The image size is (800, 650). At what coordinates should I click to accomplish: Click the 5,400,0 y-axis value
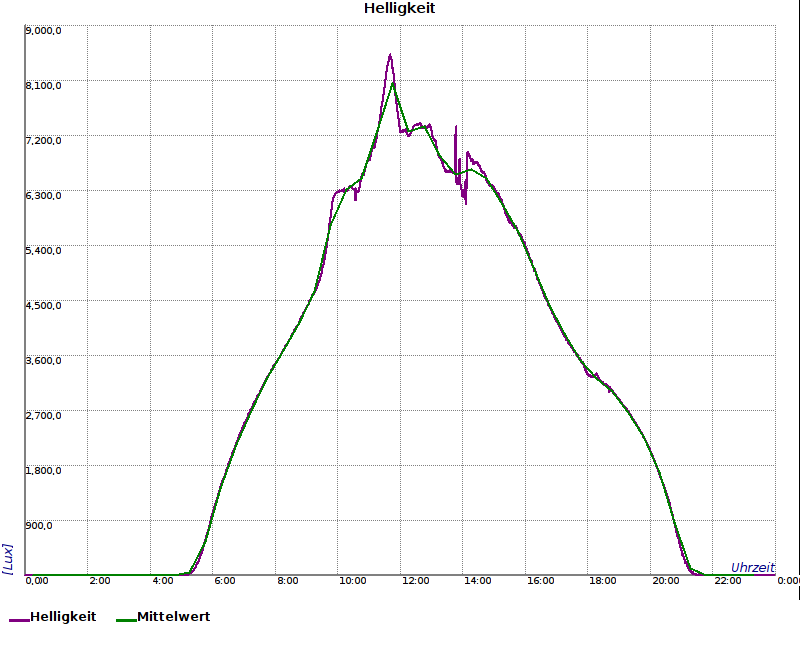[x=43, y=251]
